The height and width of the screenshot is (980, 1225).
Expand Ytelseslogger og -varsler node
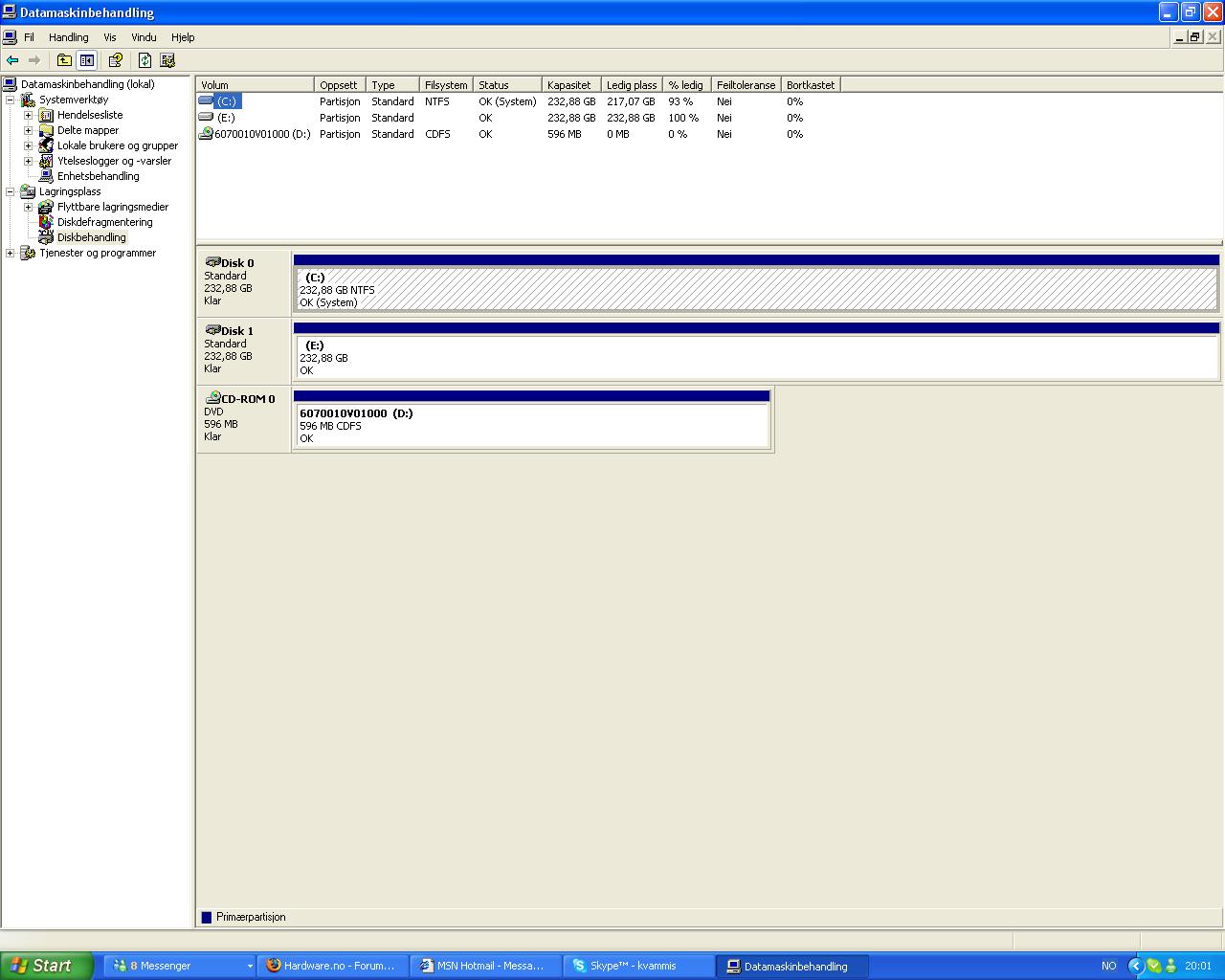coord(29,161)
